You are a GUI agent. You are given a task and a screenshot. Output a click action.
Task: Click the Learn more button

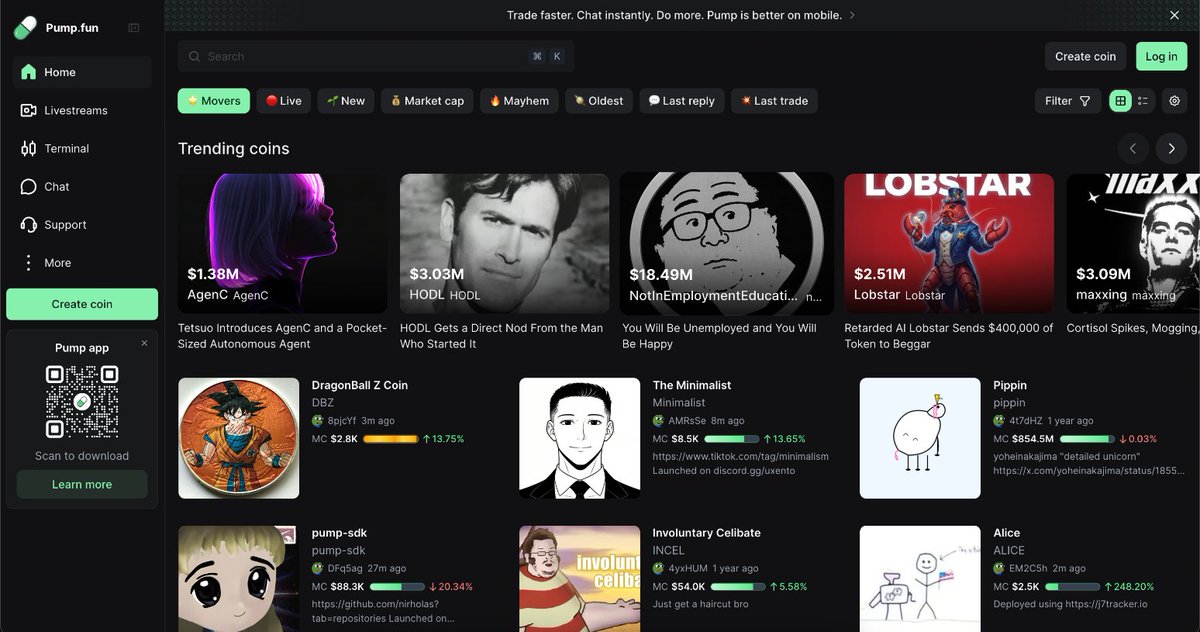[x=82, y=484]
